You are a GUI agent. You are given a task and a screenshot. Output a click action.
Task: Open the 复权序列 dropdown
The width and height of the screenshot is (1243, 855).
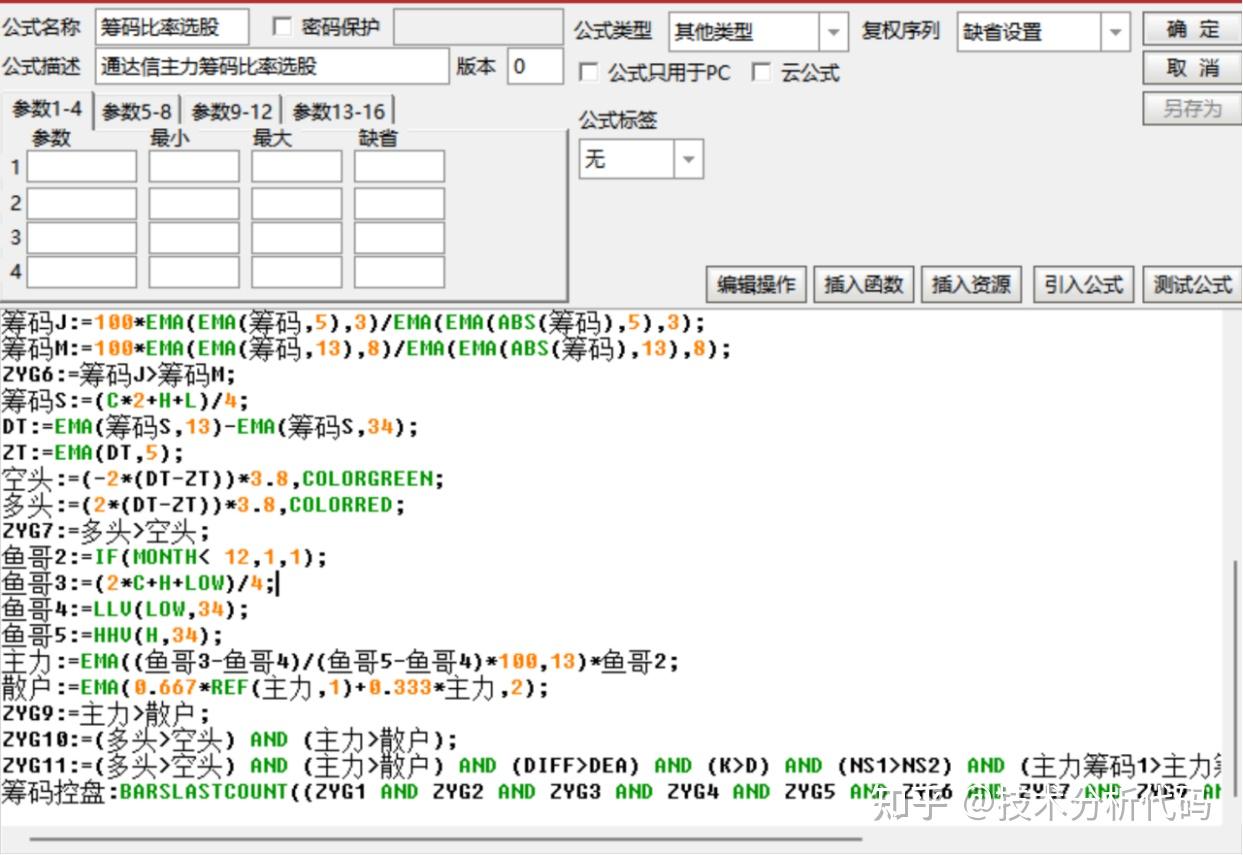[1116, 32]
